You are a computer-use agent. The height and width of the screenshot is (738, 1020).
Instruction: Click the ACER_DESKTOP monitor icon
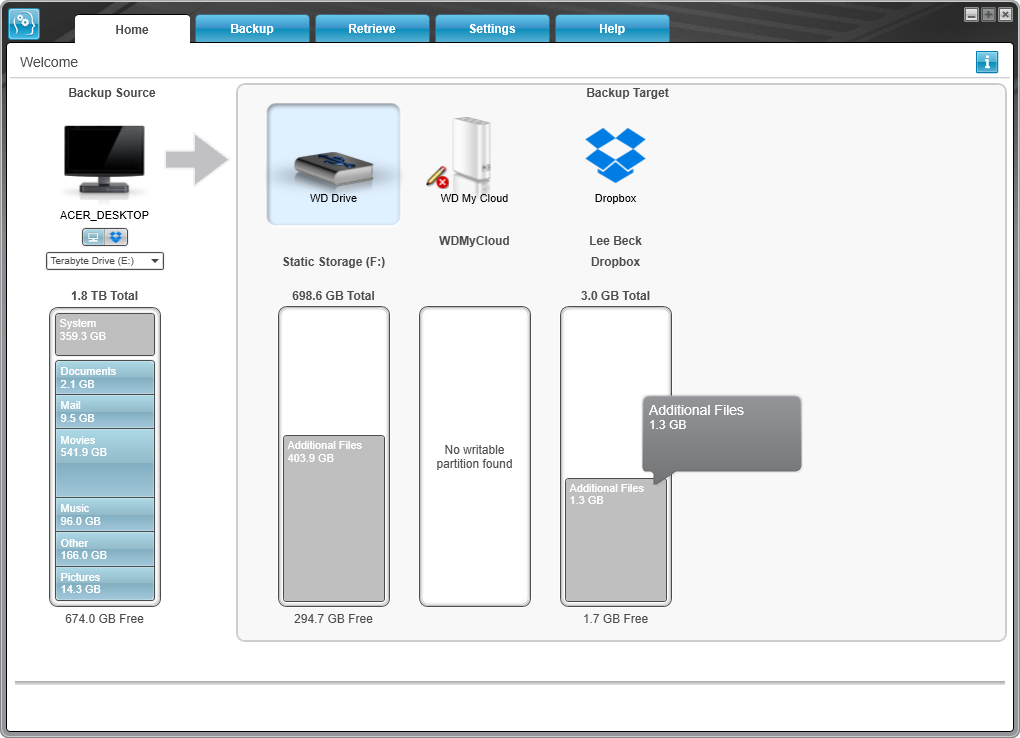coord(105,161)
